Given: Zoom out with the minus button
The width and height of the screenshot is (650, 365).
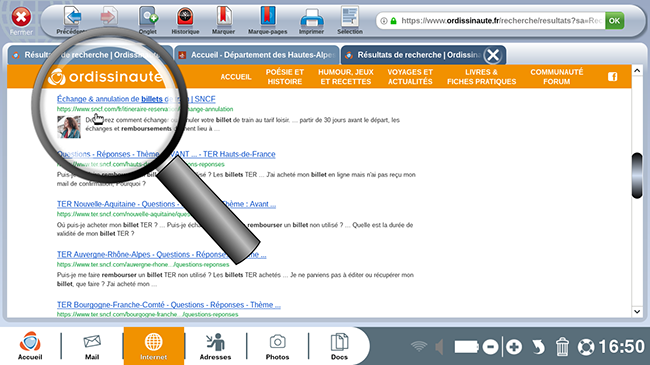Looking at the screenshot, I should 490,347.
